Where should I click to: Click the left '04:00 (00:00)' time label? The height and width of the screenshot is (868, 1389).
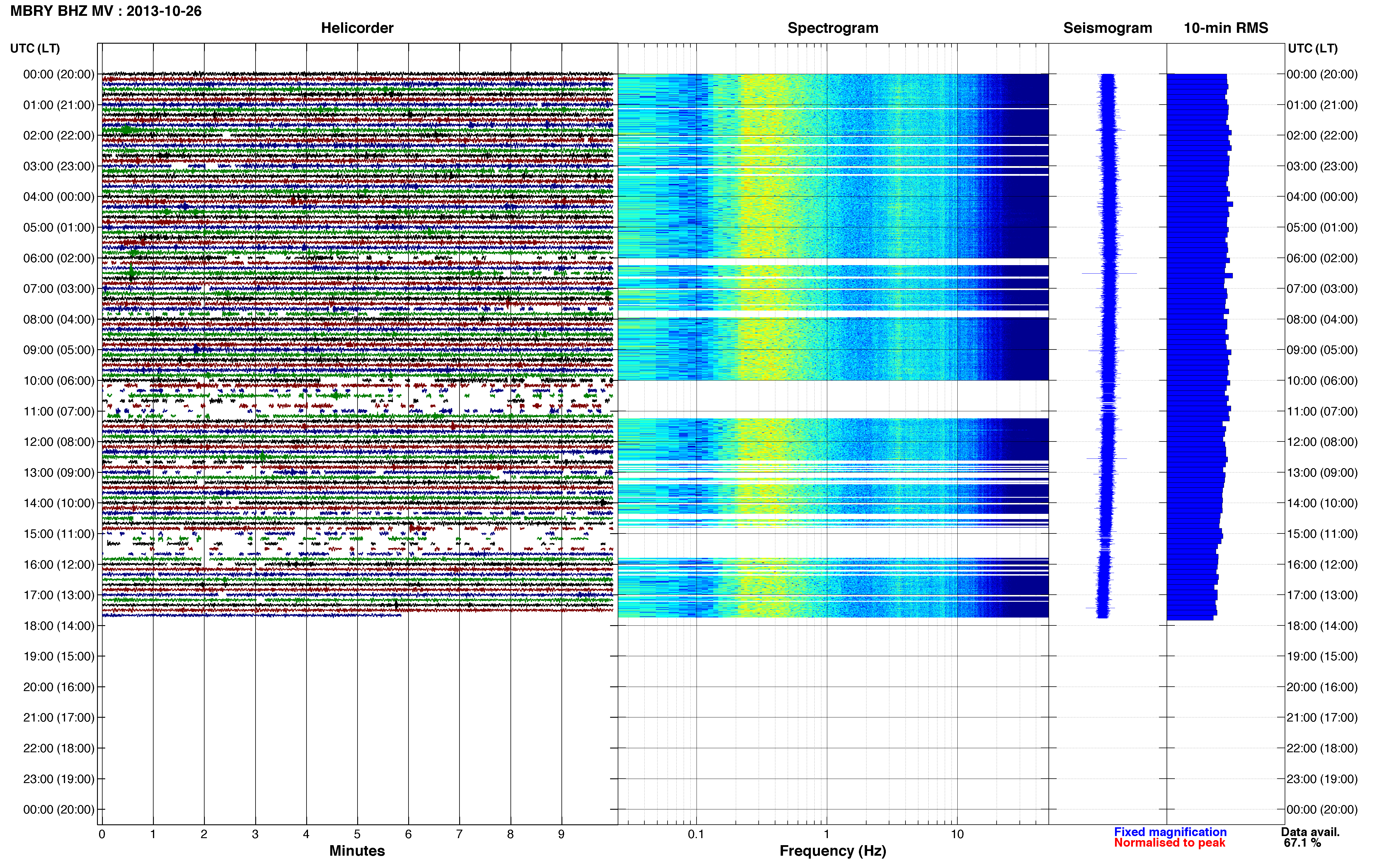click(59, 197)
